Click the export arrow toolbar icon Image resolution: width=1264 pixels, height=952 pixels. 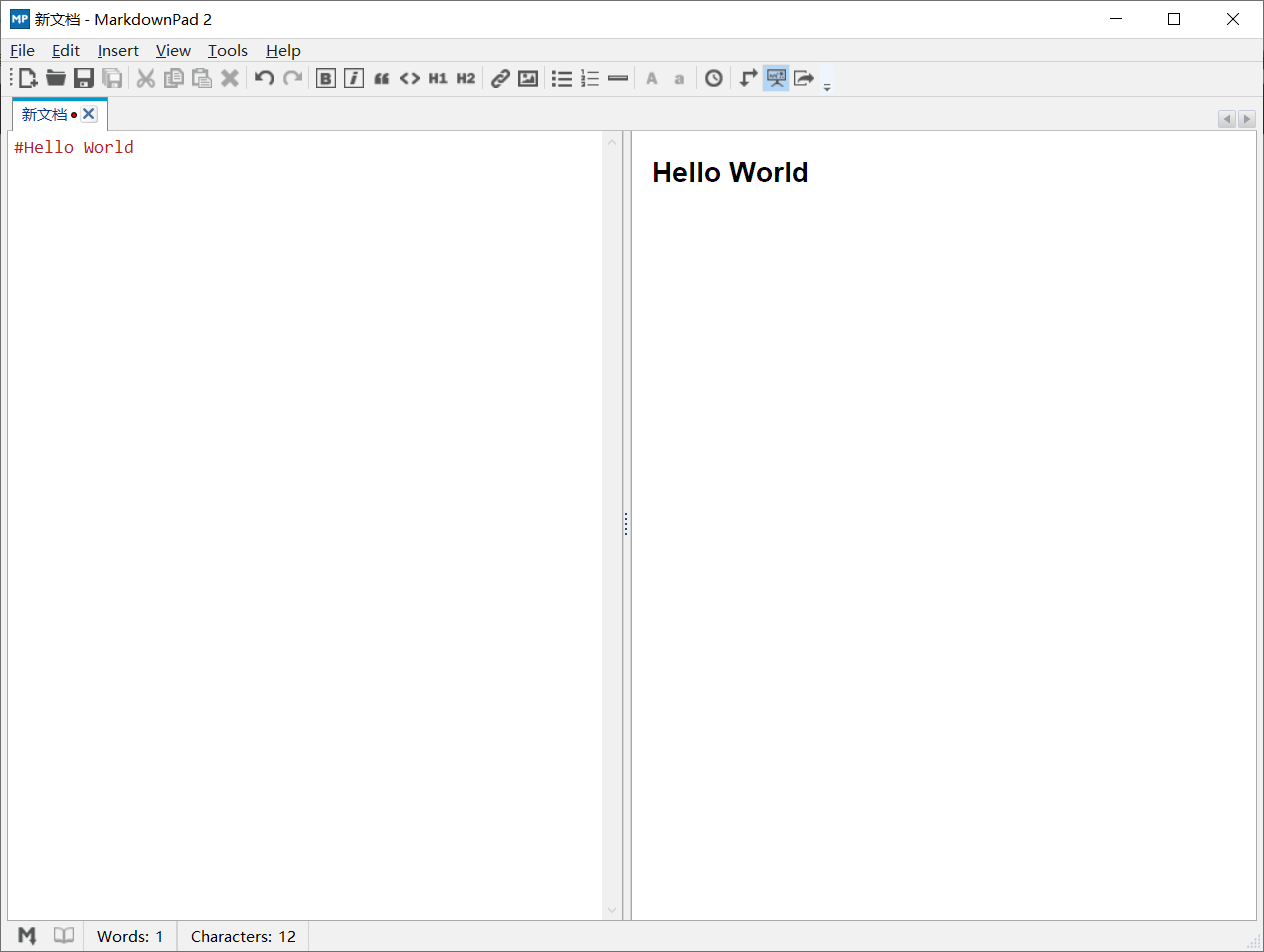tap(804, 78)
